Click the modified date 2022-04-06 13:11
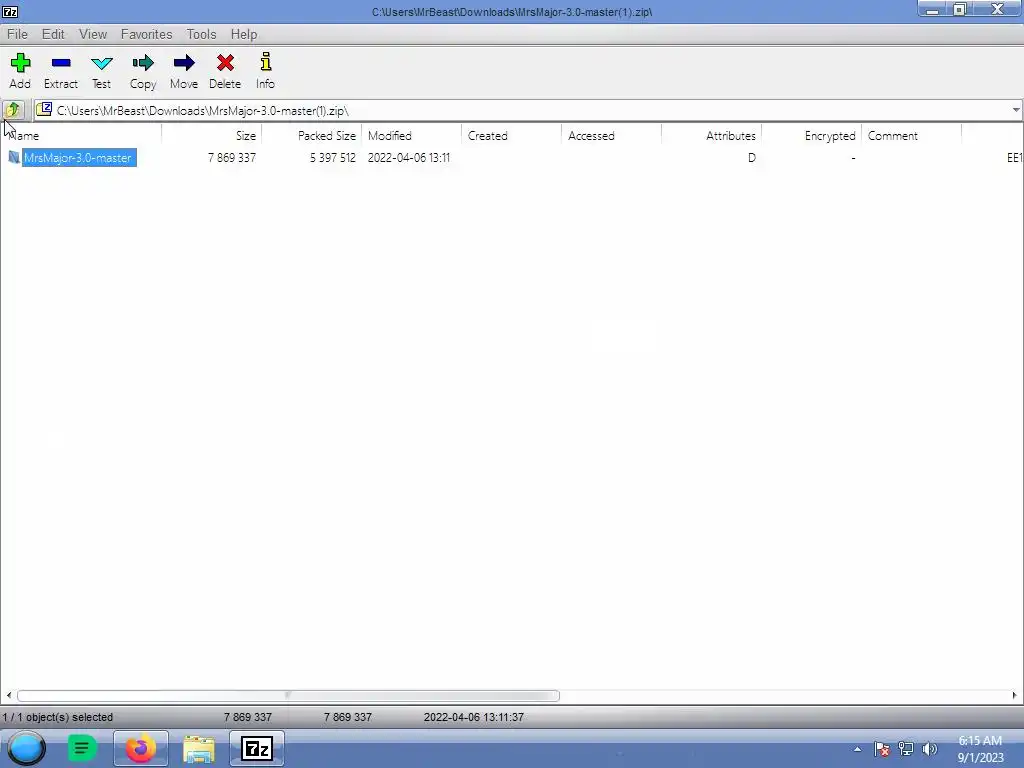The width and height of the screenshot is (1024, 768). [x=409, y=157]
